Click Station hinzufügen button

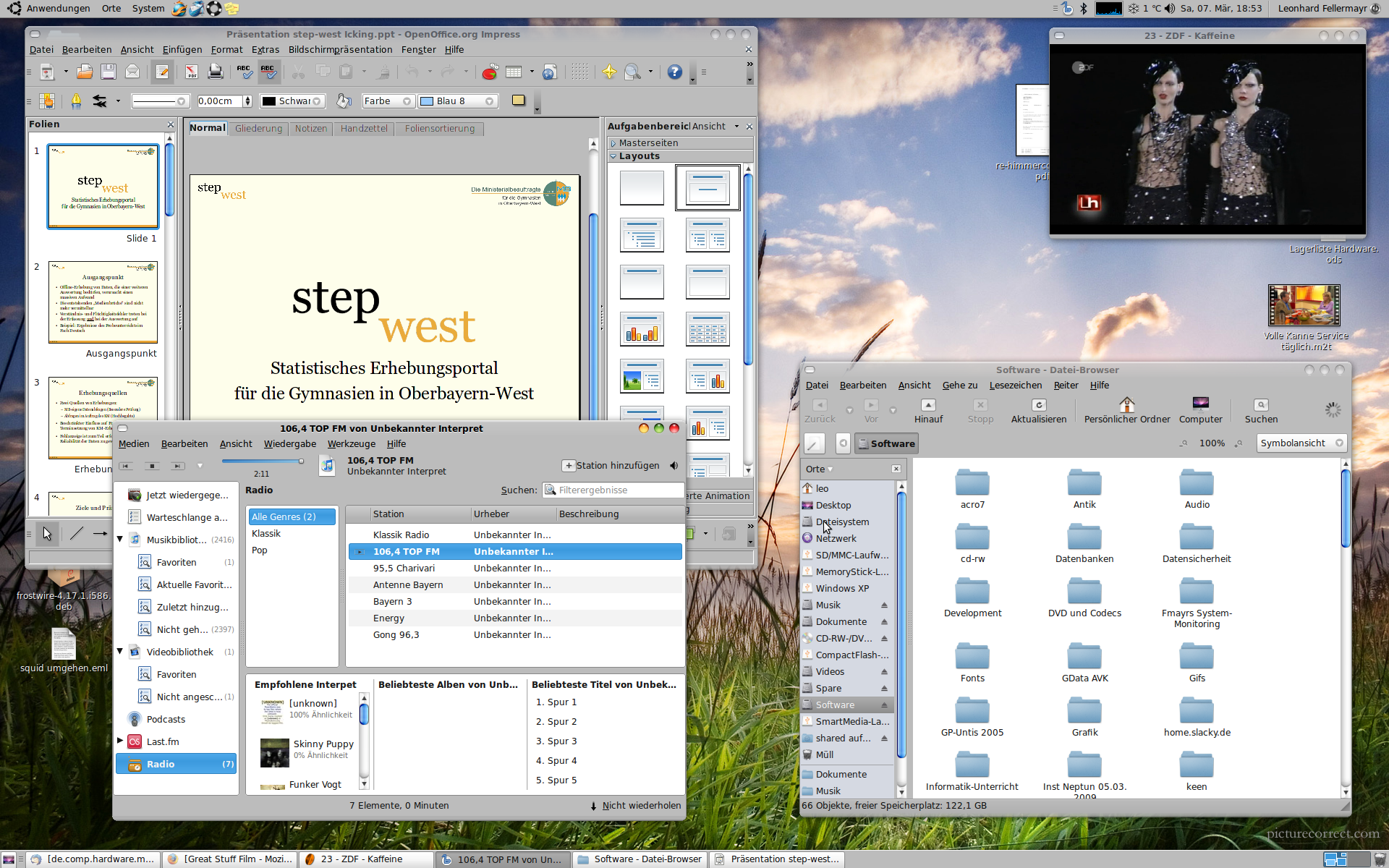tap(611, 466)
